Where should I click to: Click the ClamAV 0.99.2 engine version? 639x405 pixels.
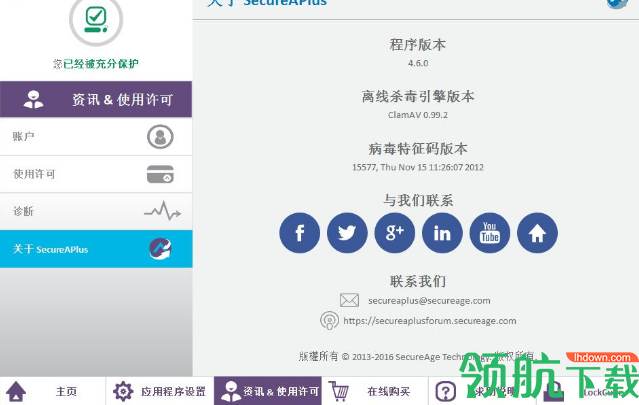418,115
